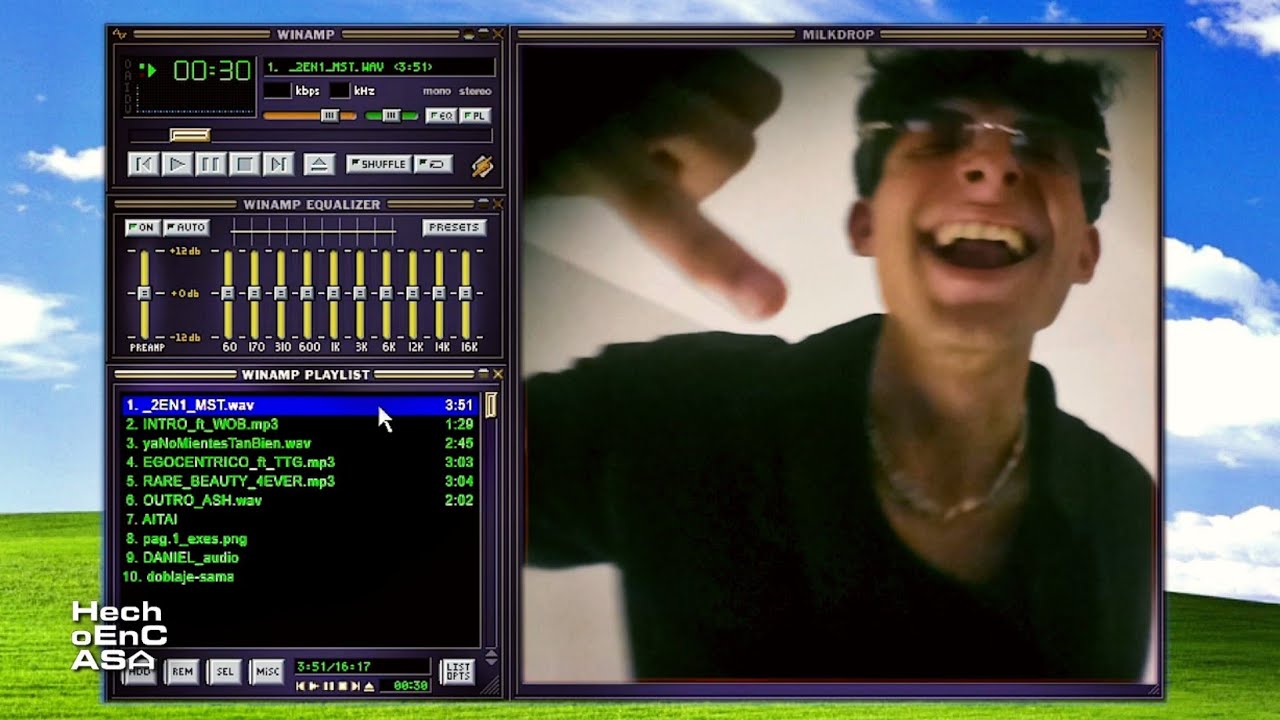Toggle windowshade mode on Winamp Playlist title bar
The image size is (1280, 720).
coord(483,374)
